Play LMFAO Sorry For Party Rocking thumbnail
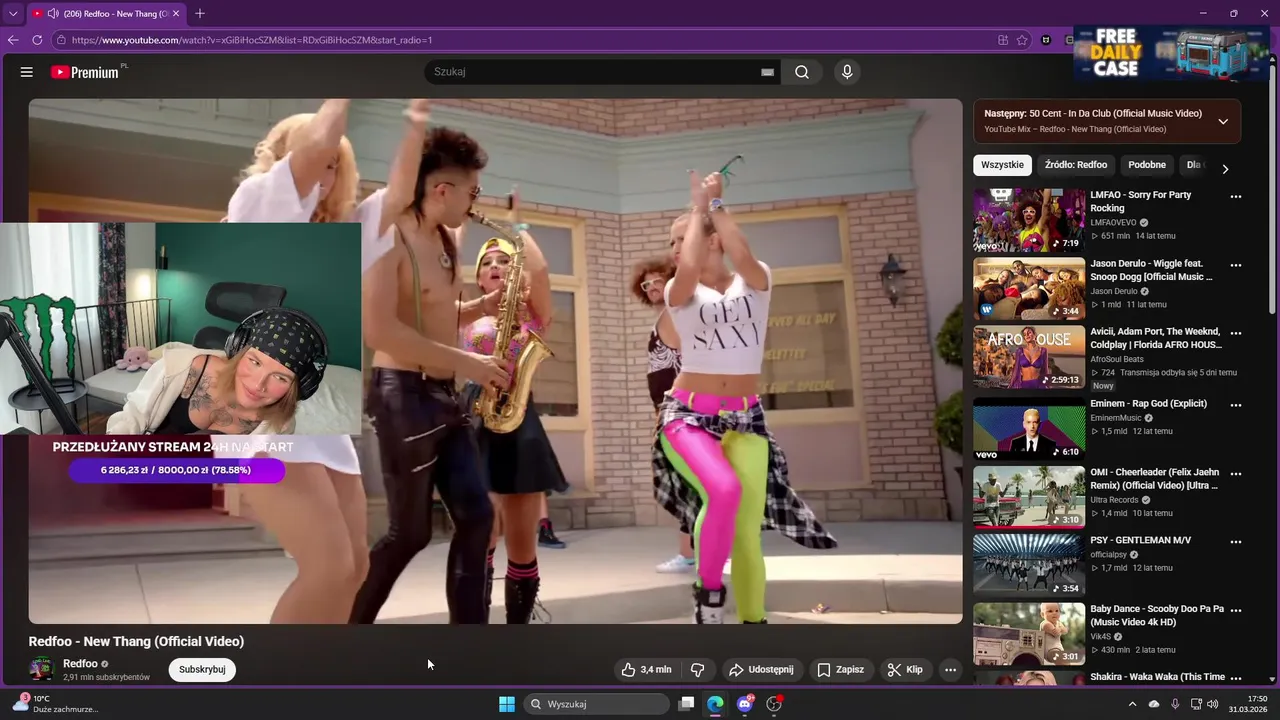The height and width of the screenshot is (720, 1280). coord(1029,220)
